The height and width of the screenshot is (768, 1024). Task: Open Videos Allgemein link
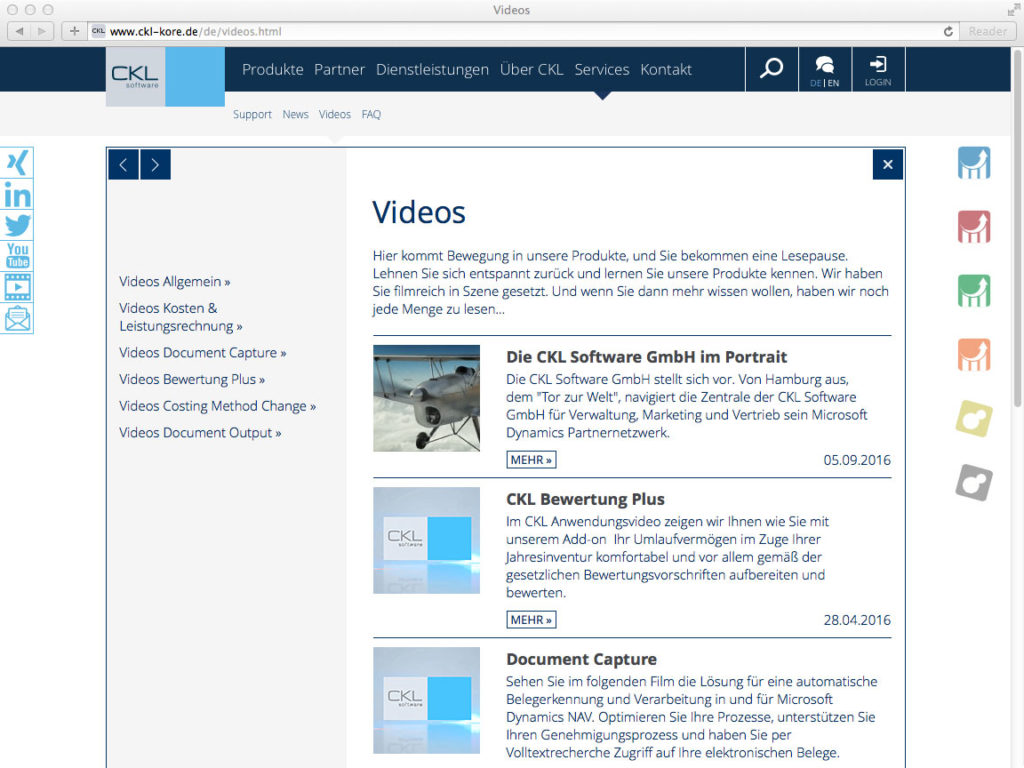[174, 281]
